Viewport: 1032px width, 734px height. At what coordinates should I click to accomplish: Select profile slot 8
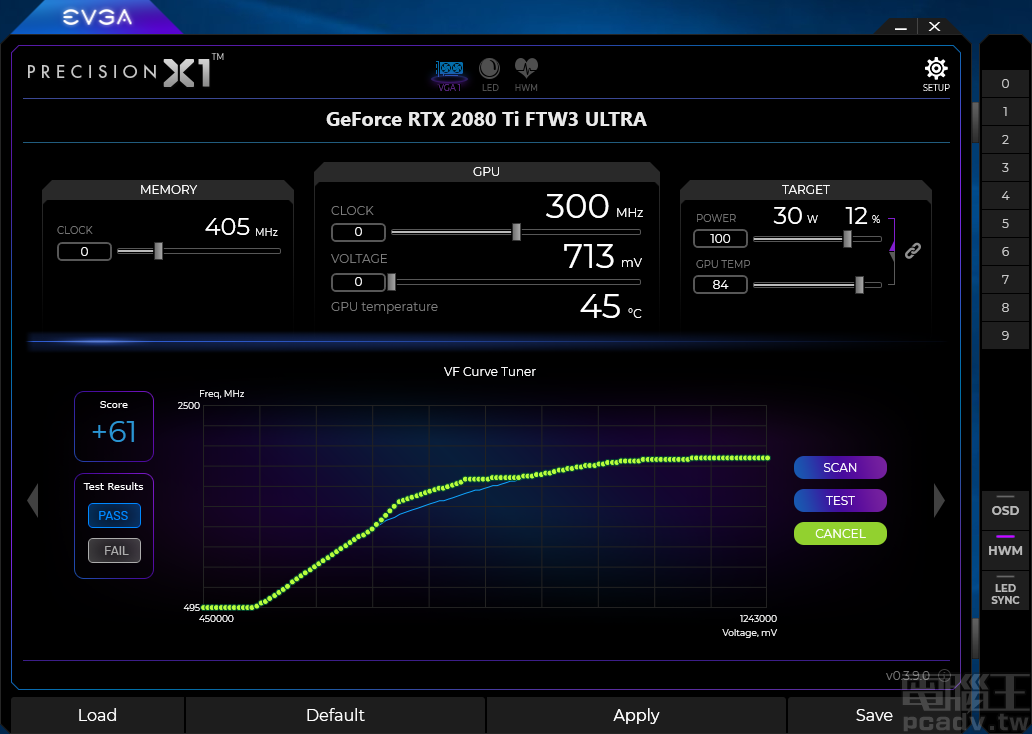(x=1005, y=307)
